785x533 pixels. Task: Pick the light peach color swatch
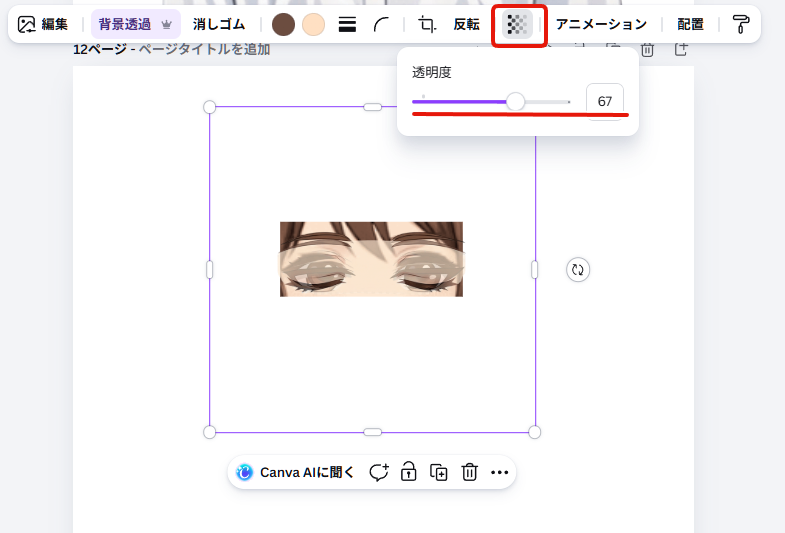[x=313, y=24]
